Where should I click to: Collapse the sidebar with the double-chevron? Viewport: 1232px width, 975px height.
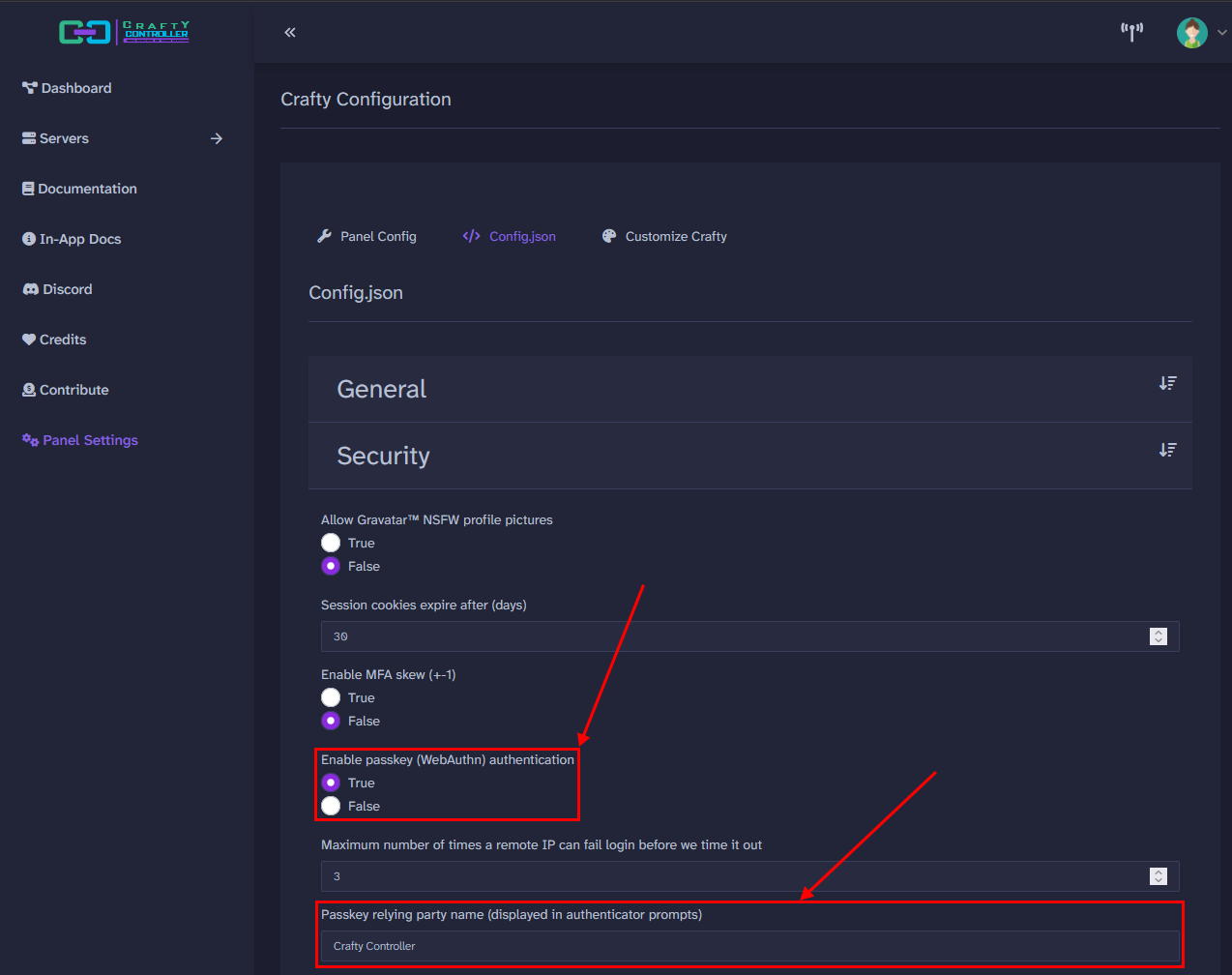pyautogui.click(x=289, y=32)
